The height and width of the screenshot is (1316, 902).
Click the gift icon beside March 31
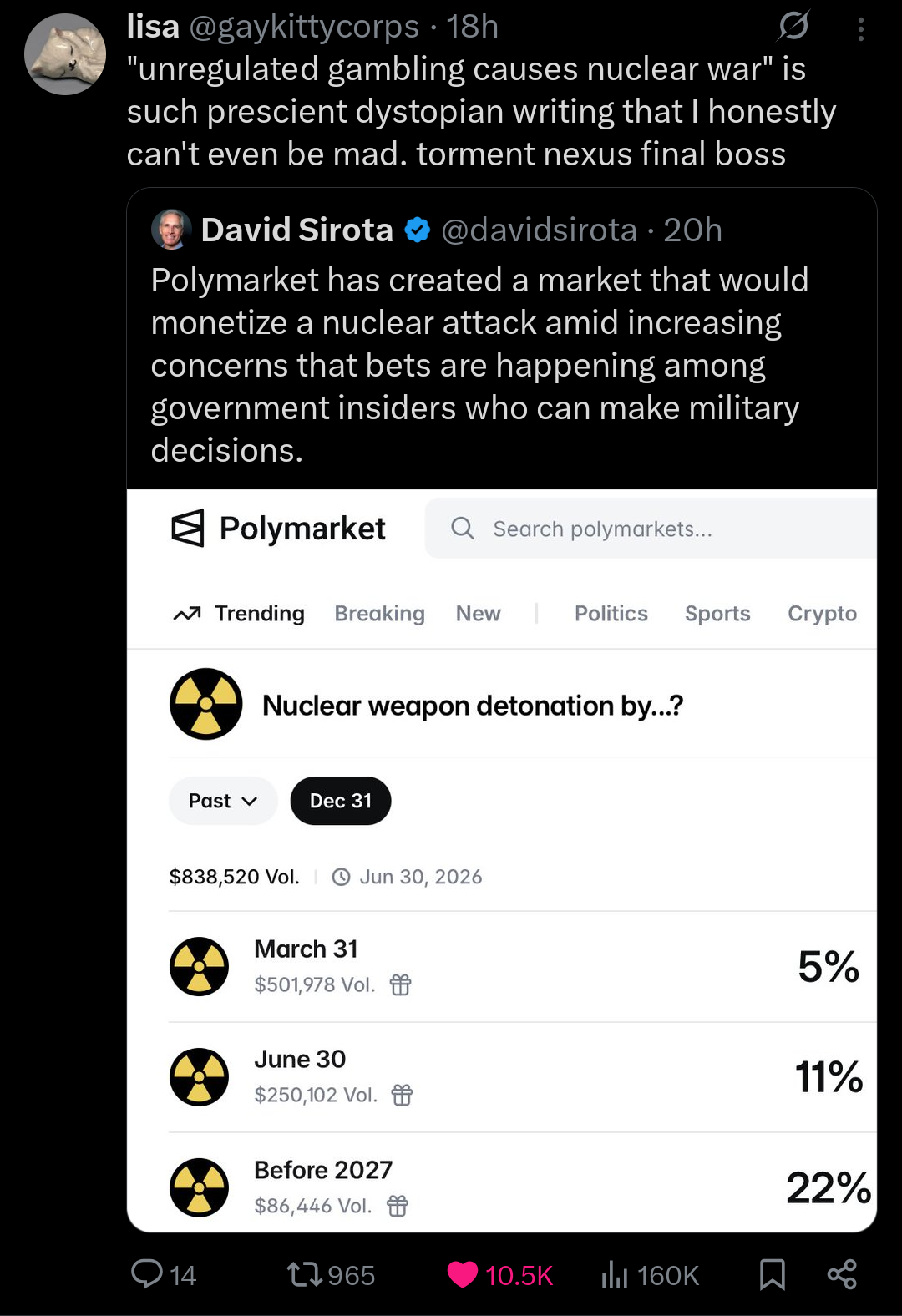401,985
